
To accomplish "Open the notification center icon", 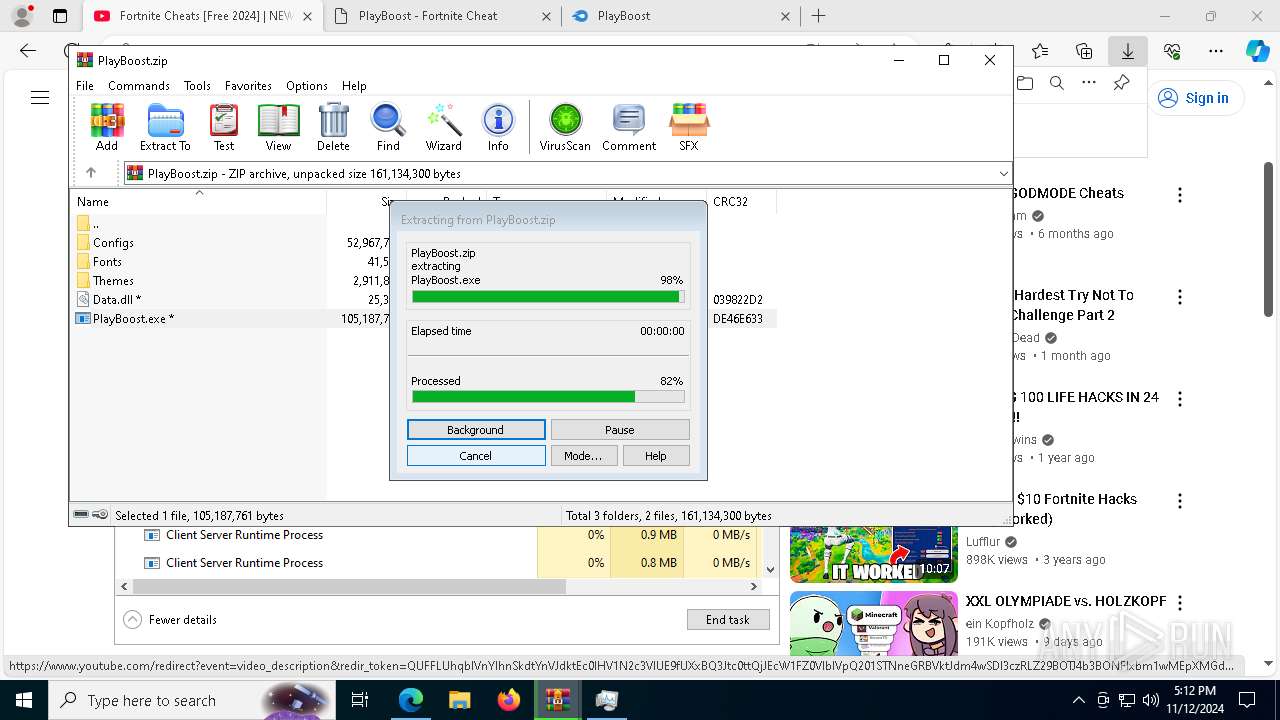I will coord(1247,700).
